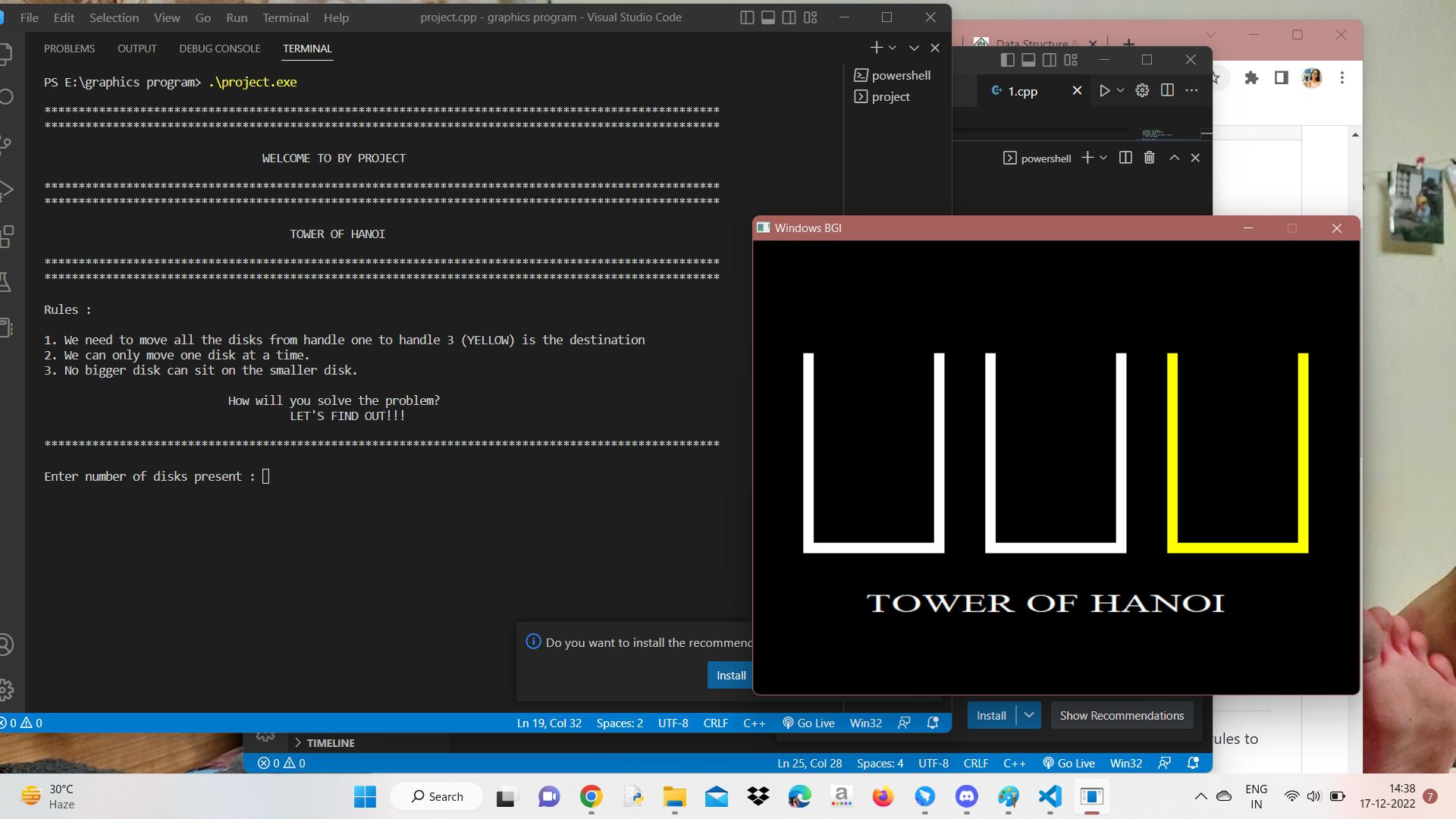The height and width of the screenshot is (819, 1456).
Task: Toggle the primary side bar visibility
Action: pyautogui.click(x=747, y=17)
